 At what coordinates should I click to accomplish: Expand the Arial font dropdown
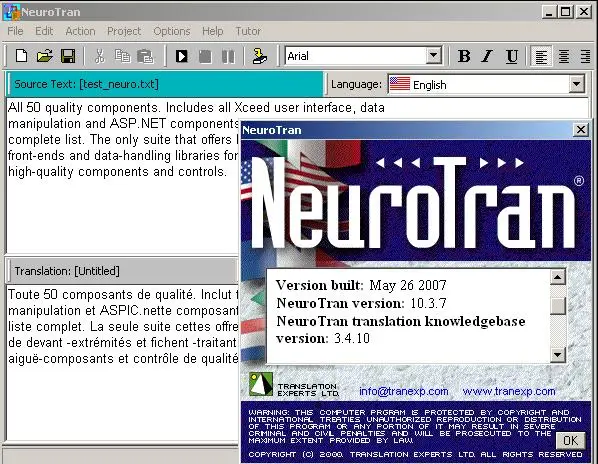(434, 56)
